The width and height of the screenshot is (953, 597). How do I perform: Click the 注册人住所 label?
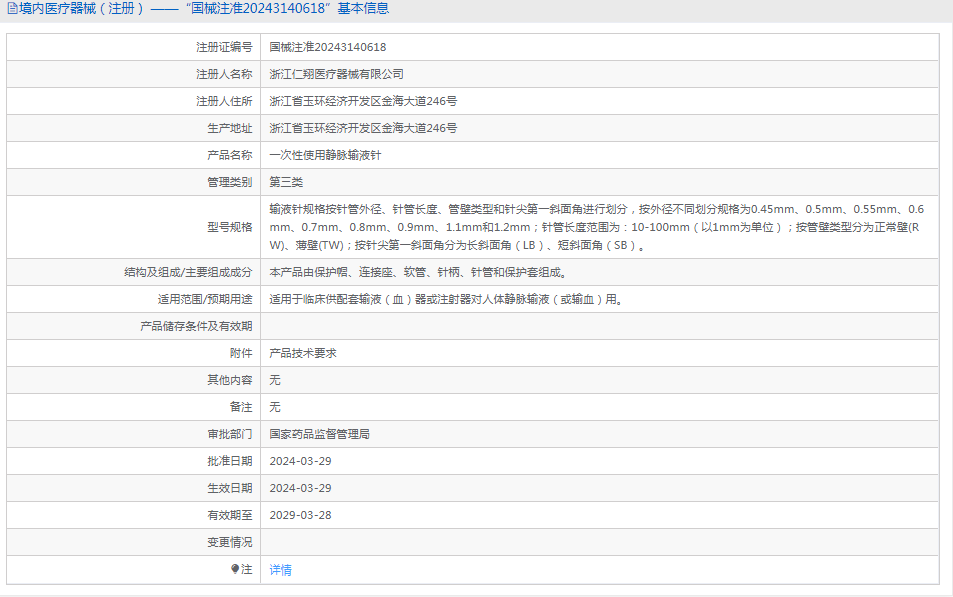point(224,101)
